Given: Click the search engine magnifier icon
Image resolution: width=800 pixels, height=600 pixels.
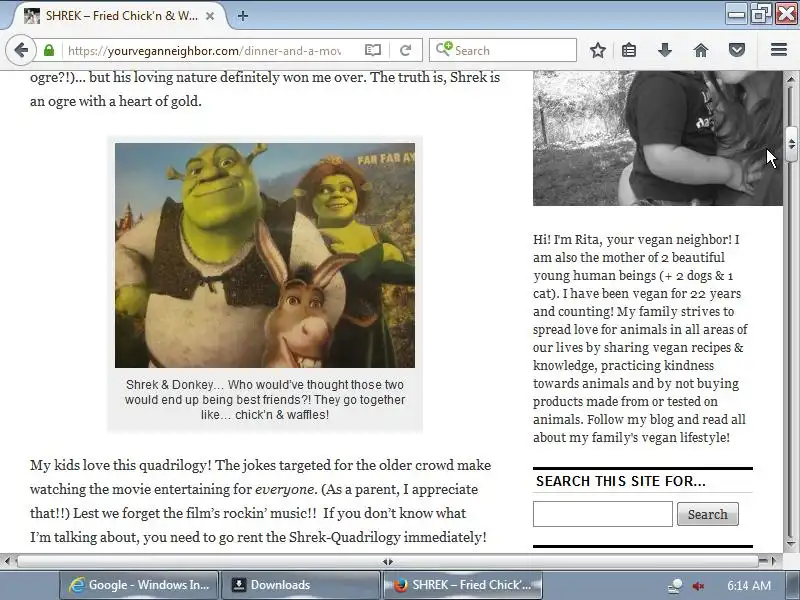Looking at the screenshot, I should coord(443,49).
